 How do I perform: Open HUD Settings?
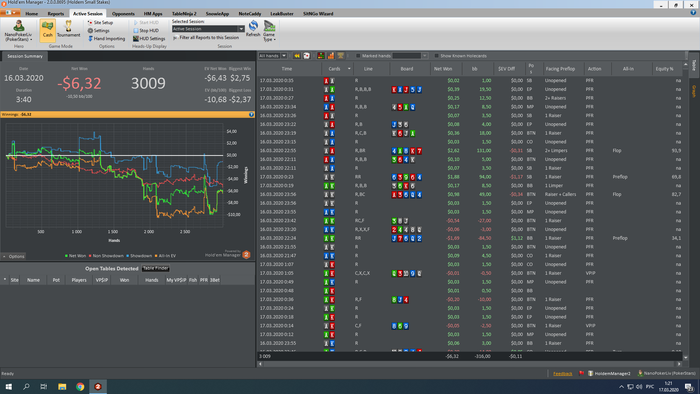(x=149, y=39)
